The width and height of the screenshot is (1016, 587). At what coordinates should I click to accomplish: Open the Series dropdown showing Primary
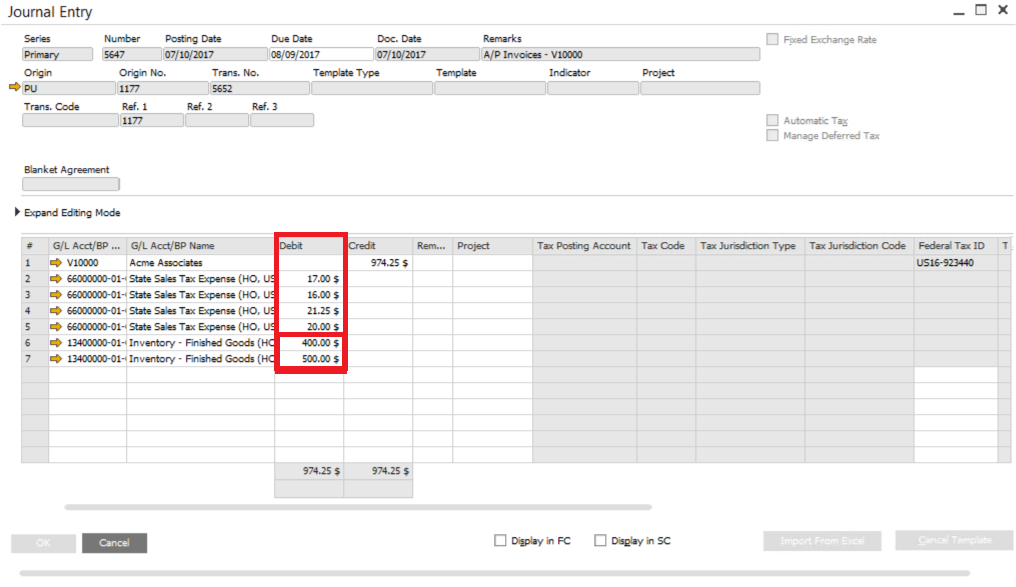(x=56, y=54)
